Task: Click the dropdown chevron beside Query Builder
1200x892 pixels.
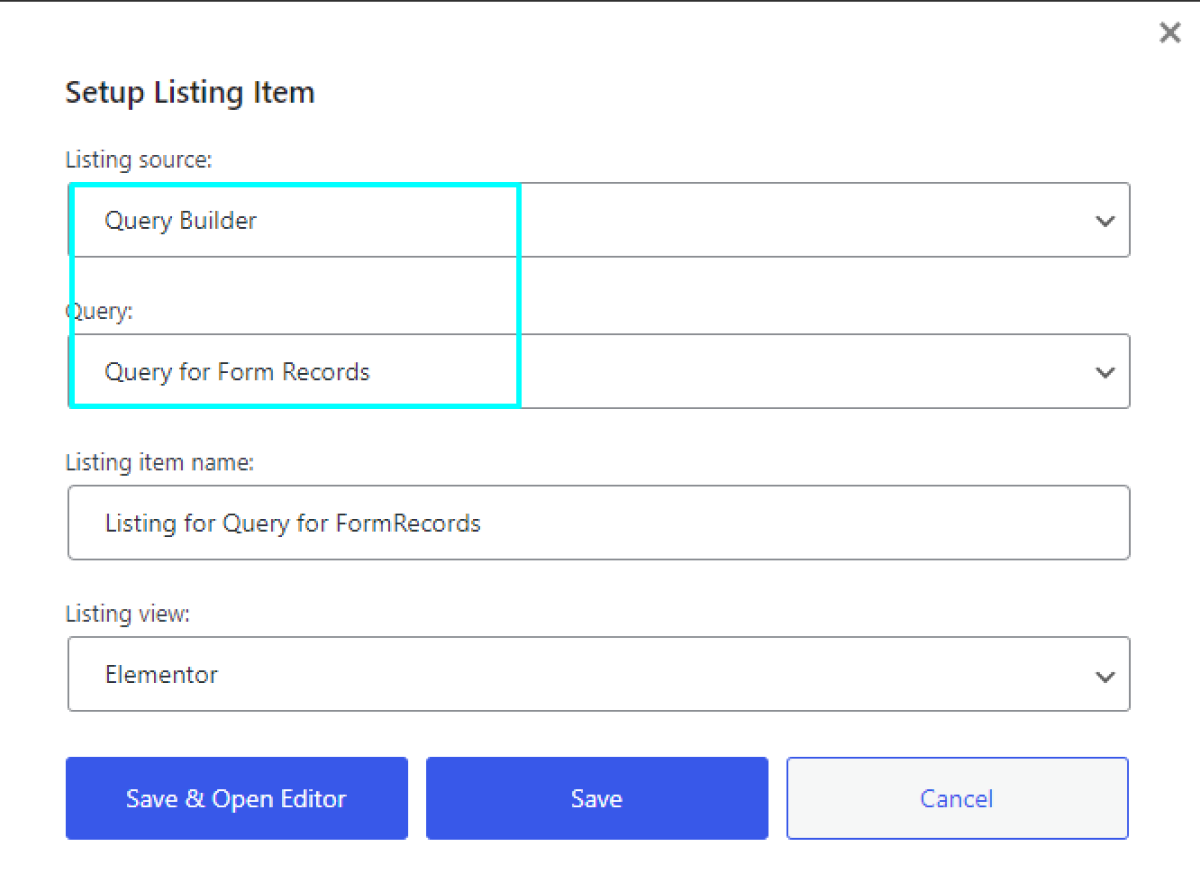Action: pyautogui.click(x=1105, y=220)
